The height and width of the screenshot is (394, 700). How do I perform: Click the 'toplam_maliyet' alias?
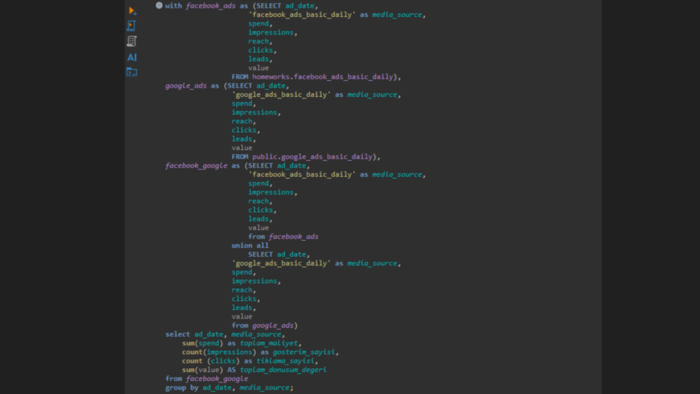(x=269, y=343)
